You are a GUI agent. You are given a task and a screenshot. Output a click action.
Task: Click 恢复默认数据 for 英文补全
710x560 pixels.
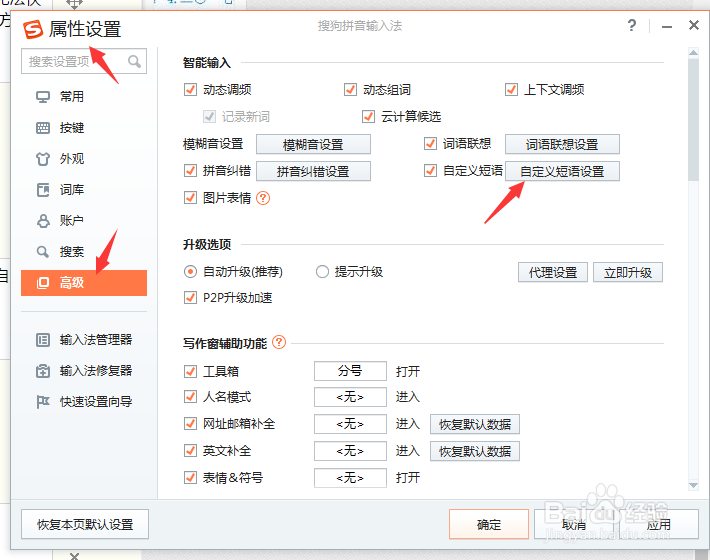click(x=475, y=451)
